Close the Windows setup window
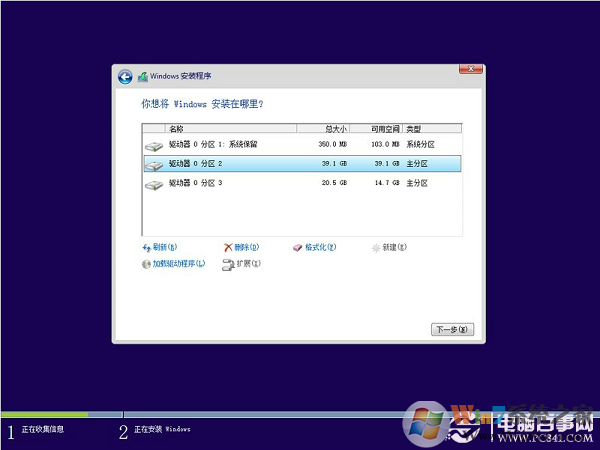Viewport: 600px width, 450px height. [472, 69]
